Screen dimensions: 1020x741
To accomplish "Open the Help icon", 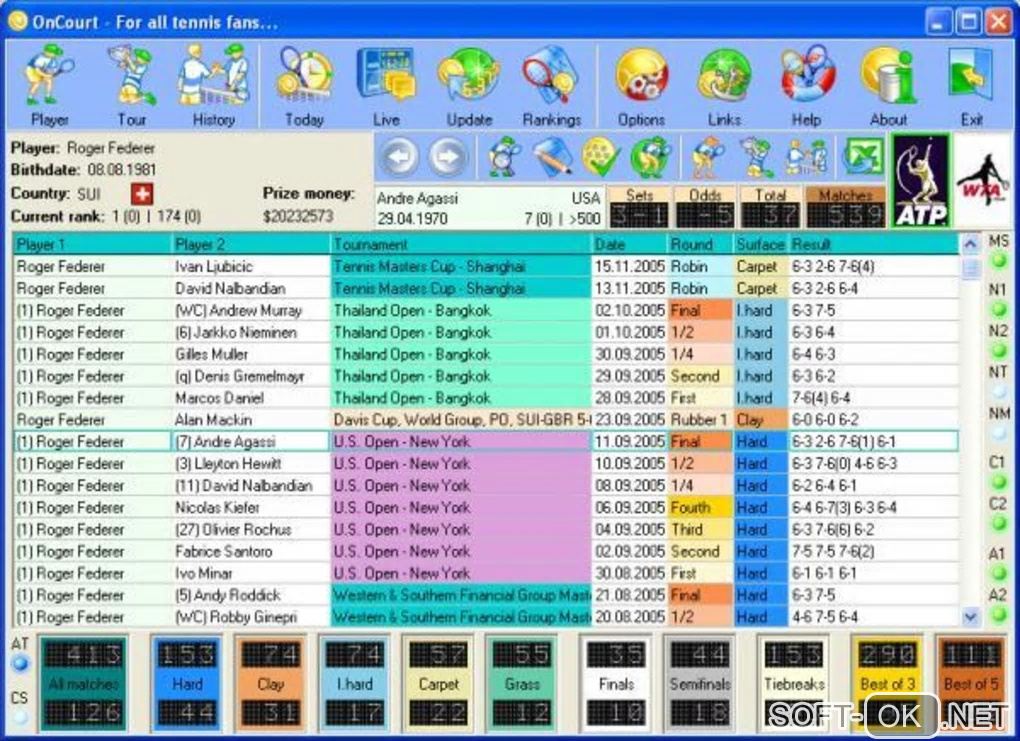I will coord(806,85).
